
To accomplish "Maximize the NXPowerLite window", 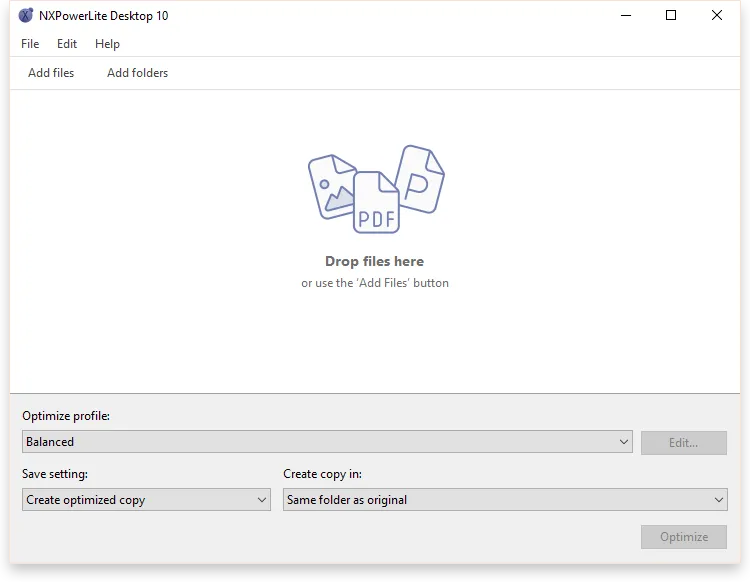I will [x=671, y=15].
